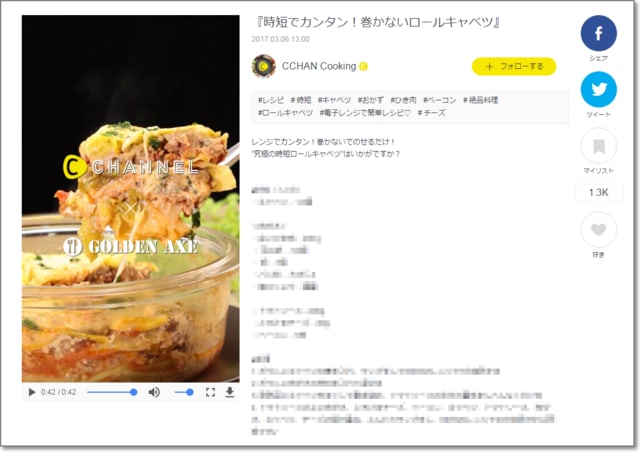Open CCHAN Cooking channel name link
This screenshot has width=640, height=452.
[x=319, y=66]
